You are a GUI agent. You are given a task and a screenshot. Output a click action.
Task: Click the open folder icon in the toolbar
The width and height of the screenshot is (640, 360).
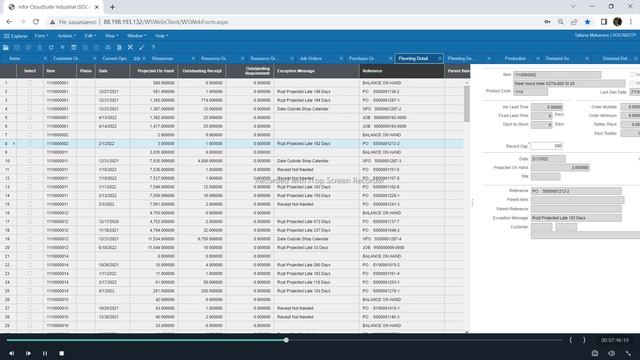(x=6, y=47)
